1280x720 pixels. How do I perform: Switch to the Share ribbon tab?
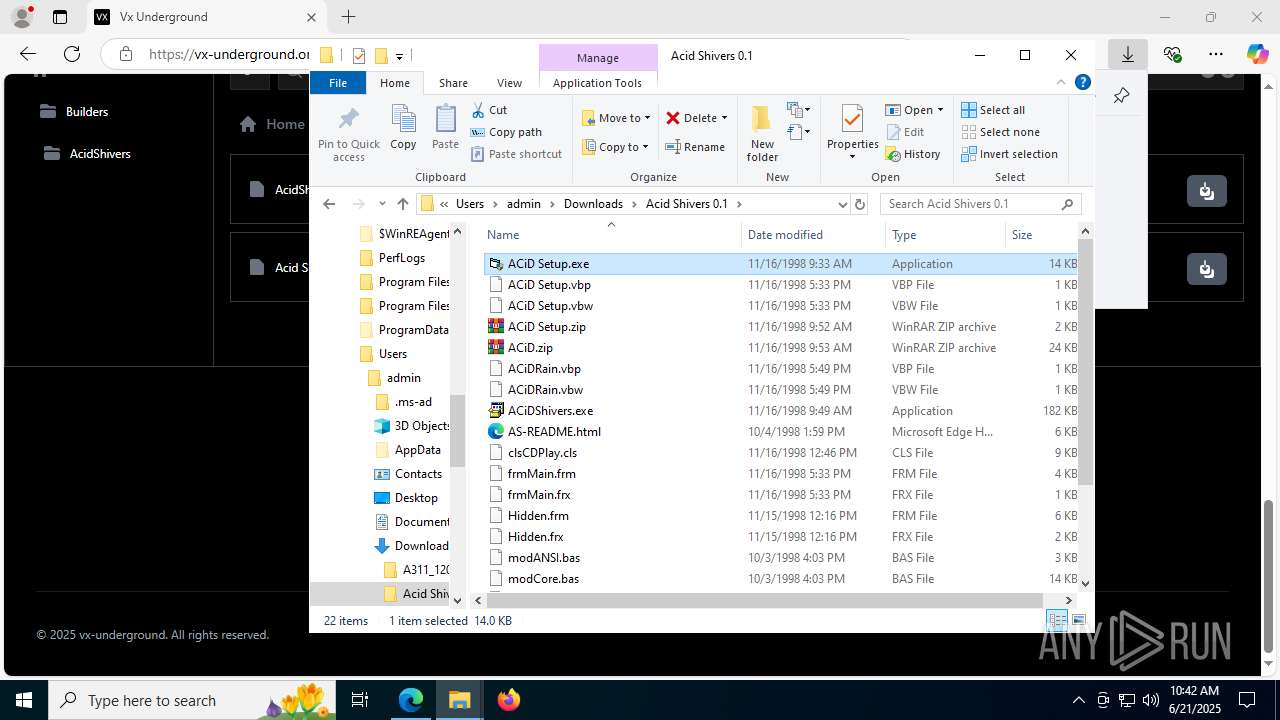(453, 83)
